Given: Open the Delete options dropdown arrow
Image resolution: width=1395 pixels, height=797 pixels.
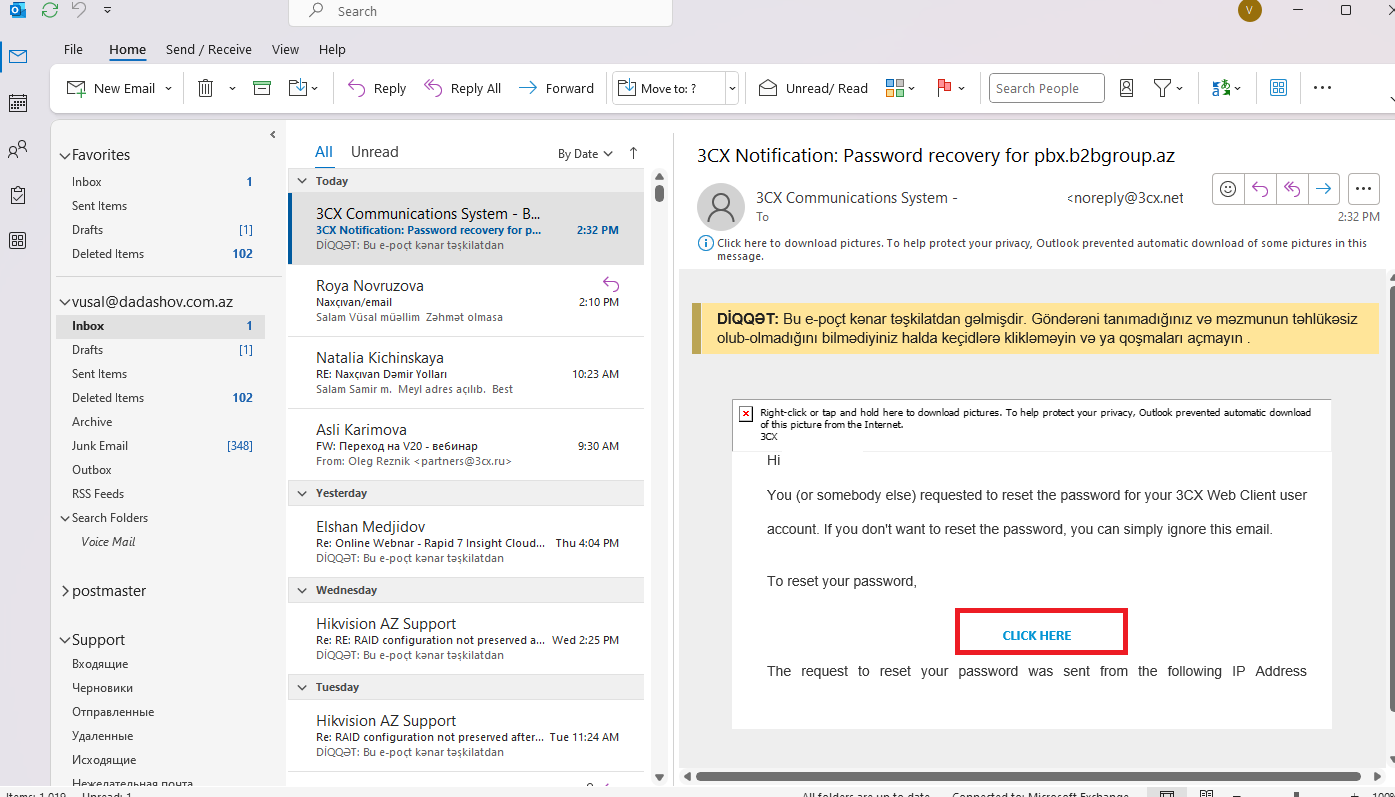Looking at the screenshot, I should click(232, 88).
